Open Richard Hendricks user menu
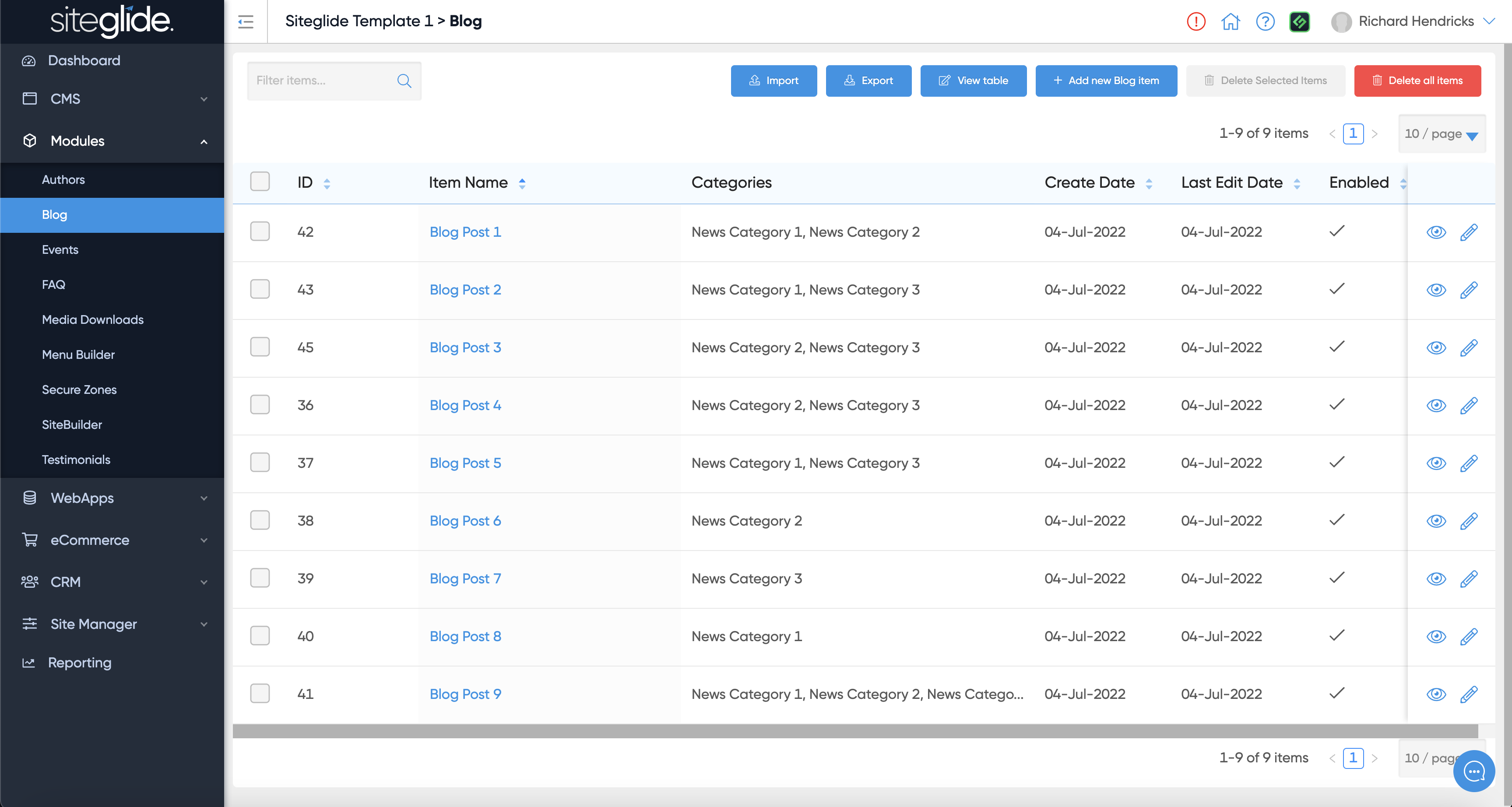1512x807 pixels. coord(1414,22)
